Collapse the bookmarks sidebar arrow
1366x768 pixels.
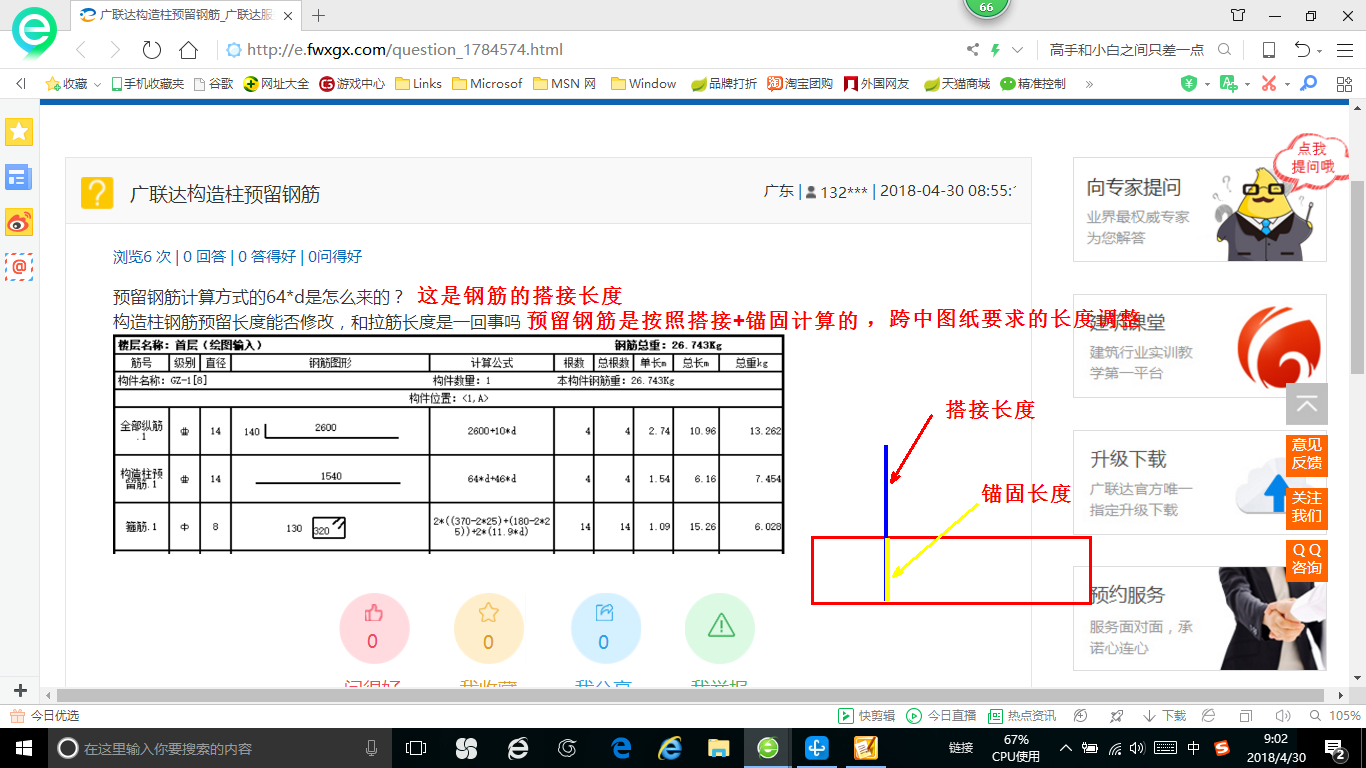click(x=21, y=84)
